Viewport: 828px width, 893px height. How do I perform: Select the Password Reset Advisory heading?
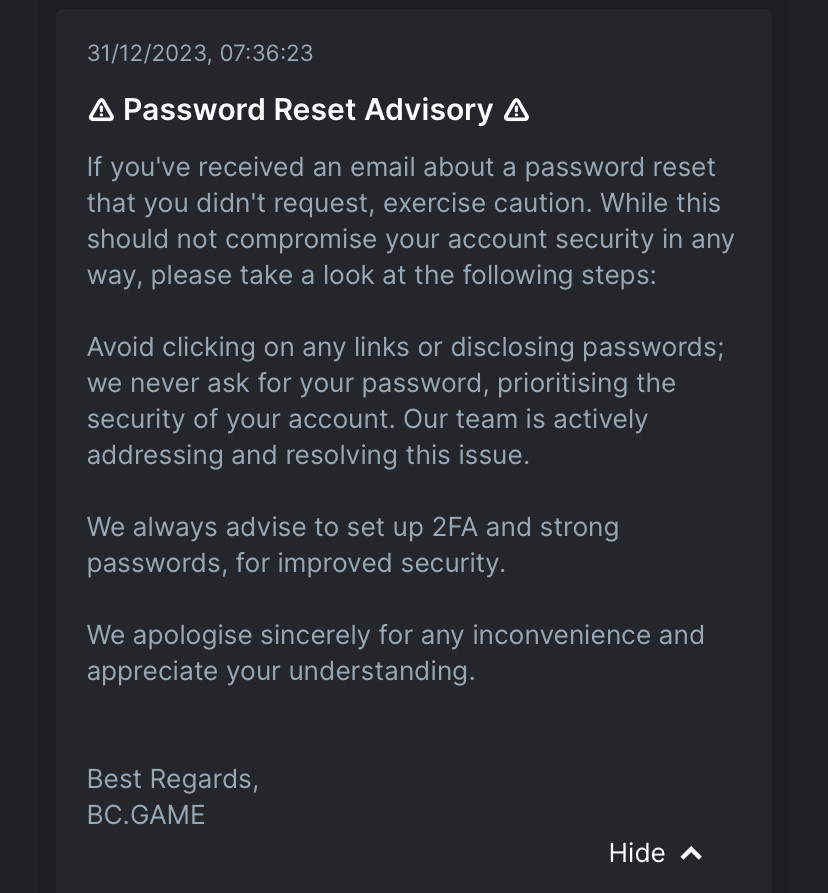[x=308, y=109]
